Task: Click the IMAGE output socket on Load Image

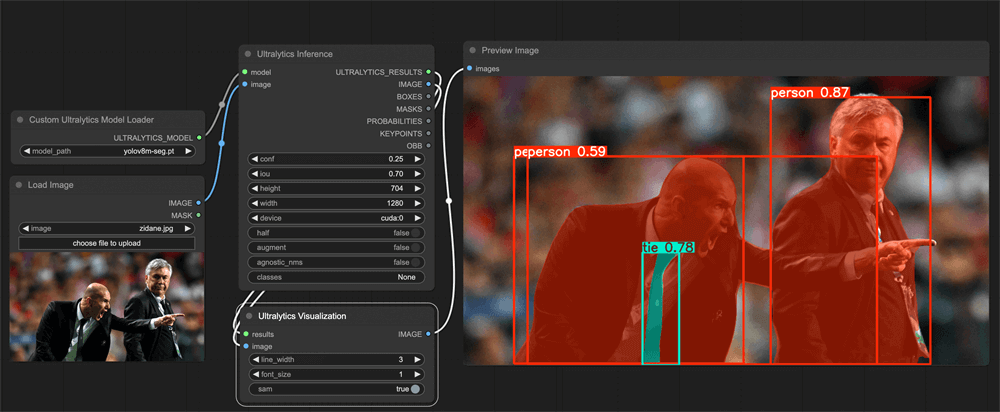Action: (199, 203)
